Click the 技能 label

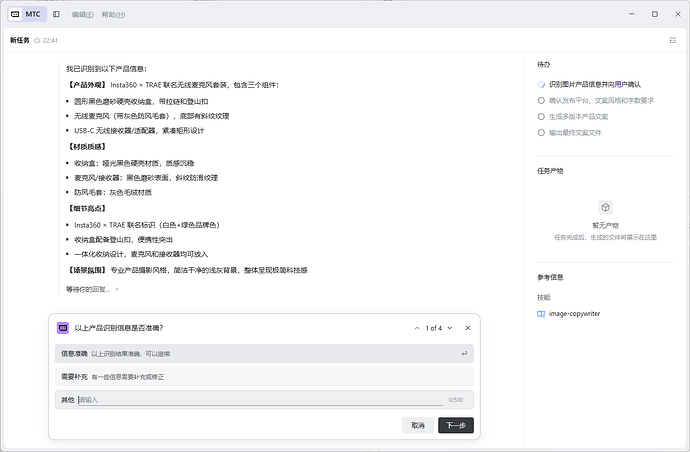pos(543,298)
